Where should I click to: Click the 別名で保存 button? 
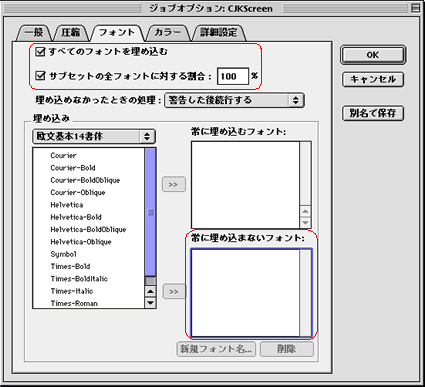[373, 113]
